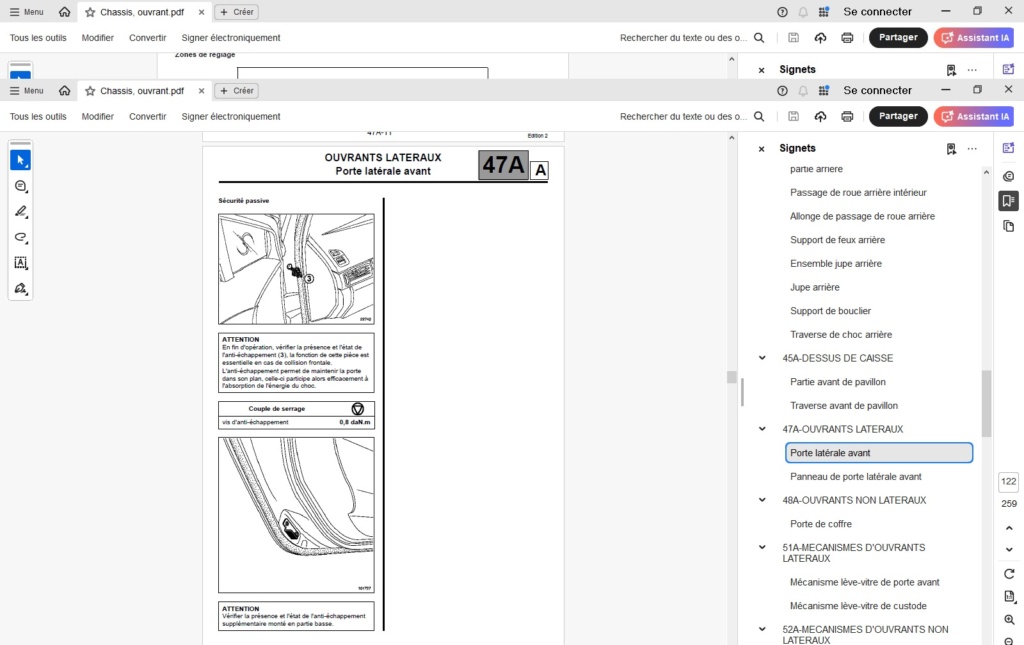Viewport: 1024px width, 645px height.
Task: Add a new bookmark via front Signets panel icon
Action: (951, 149)
